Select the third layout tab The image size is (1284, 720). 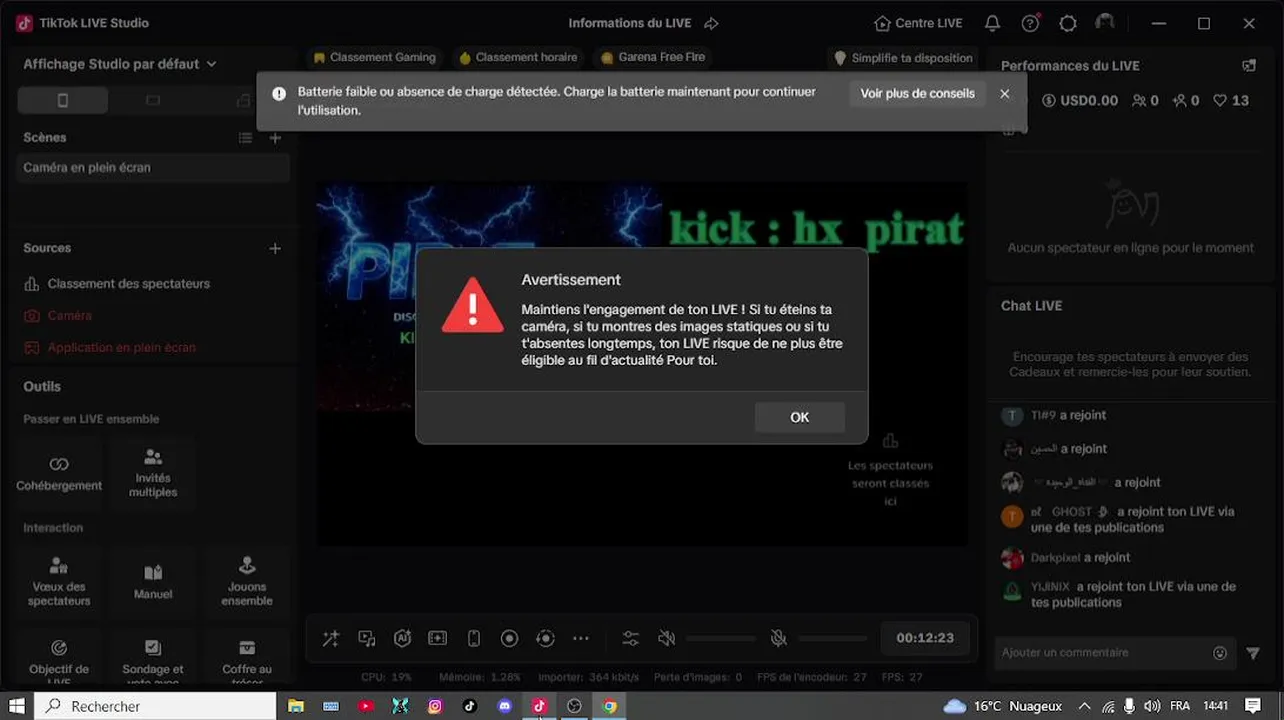[243, 100]
